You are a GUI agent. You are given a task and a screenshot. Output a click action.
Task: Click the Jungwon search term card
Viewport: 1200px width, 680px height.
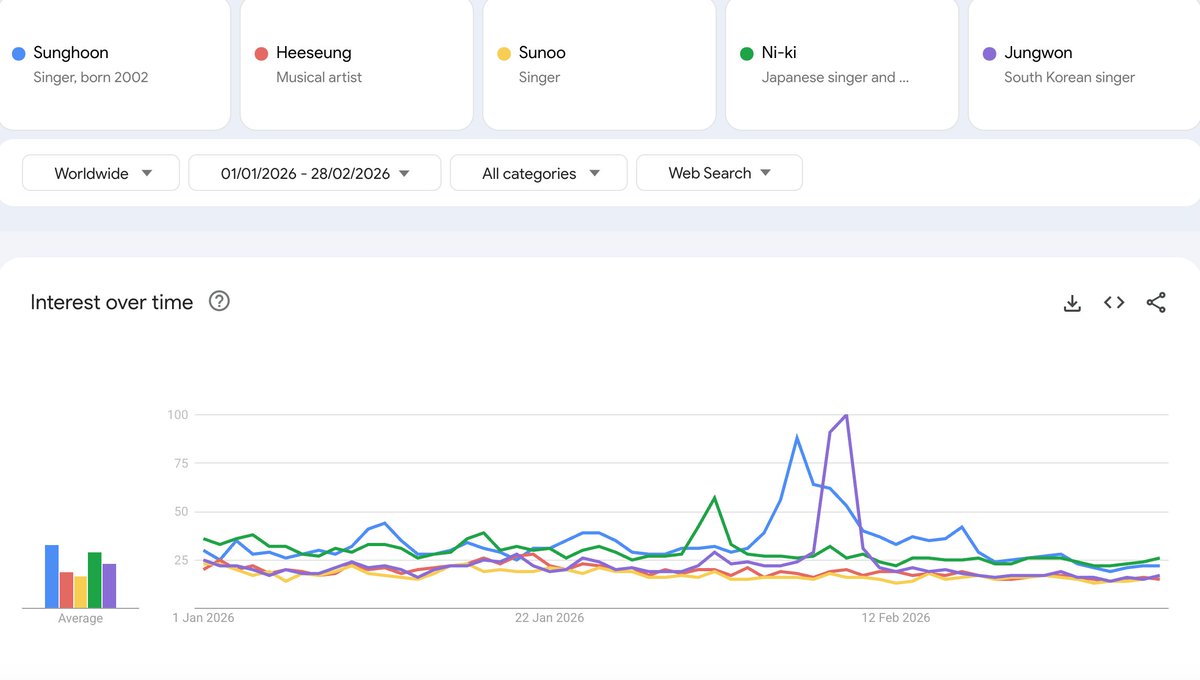coord(1083,64)
